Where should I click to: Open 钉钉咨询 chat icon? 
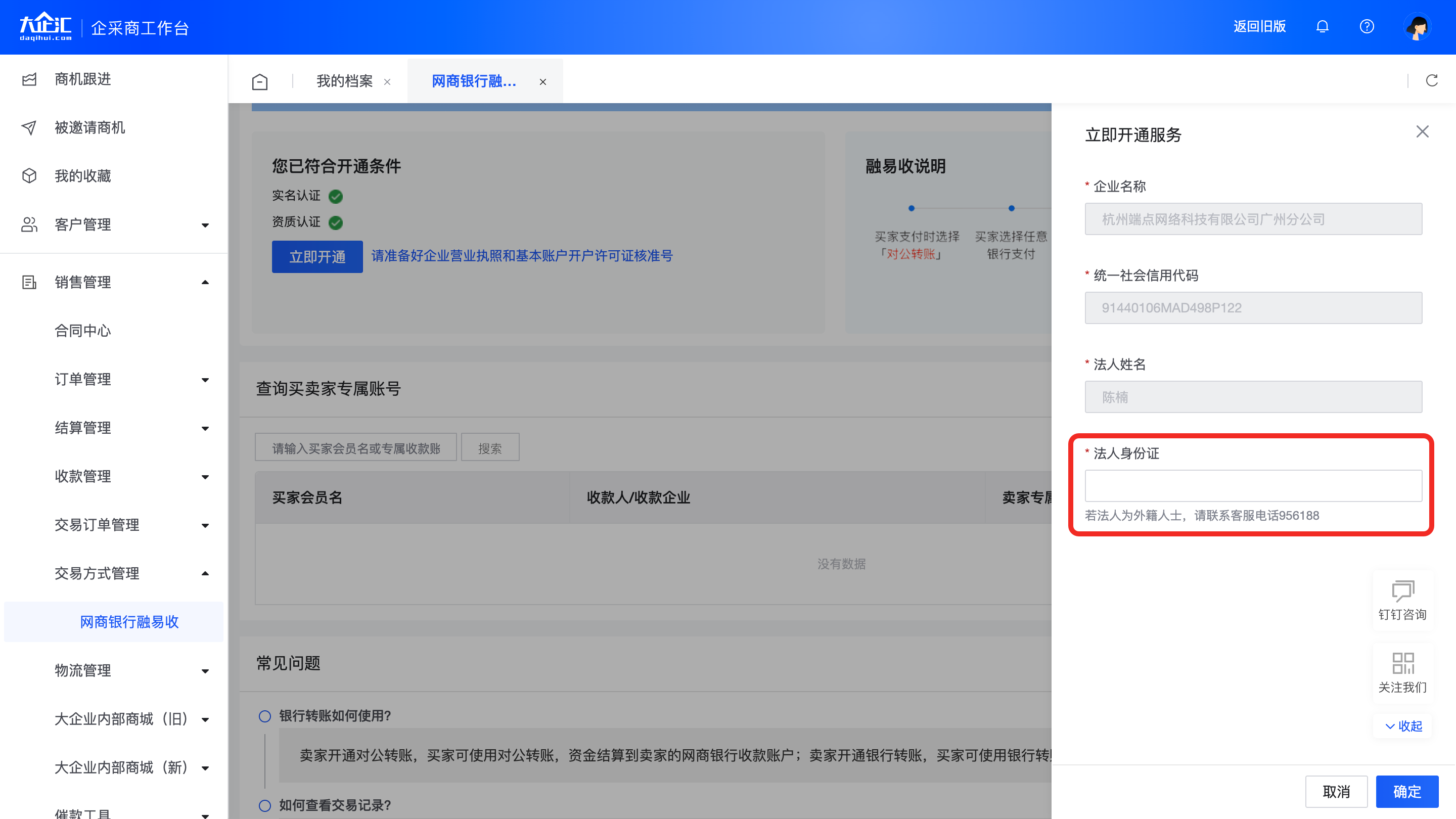coord(1402,590)
